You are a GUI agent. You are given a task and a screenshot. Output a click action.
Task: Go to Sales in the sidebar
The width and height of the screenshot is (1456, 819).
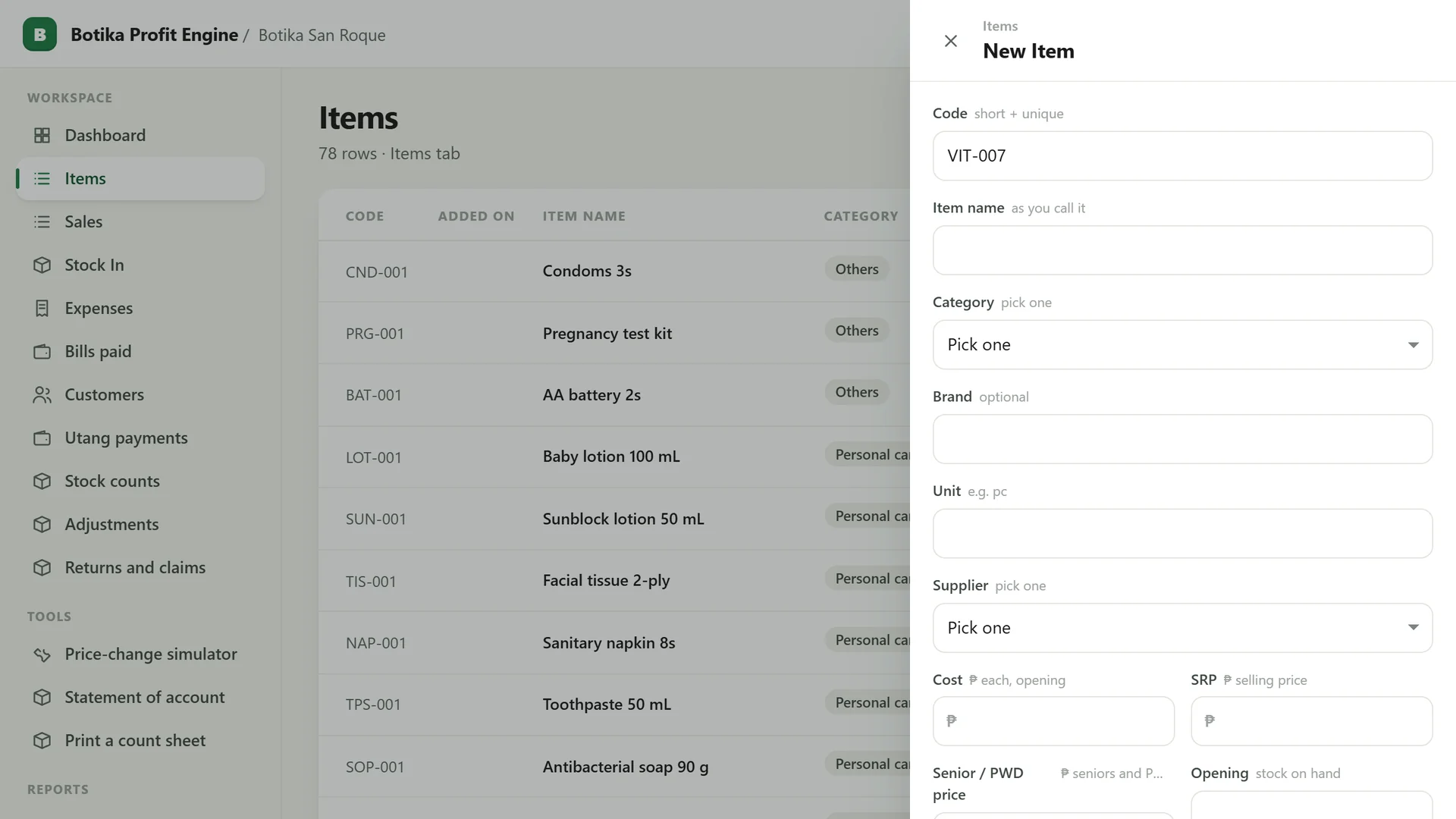coord(140,221)
